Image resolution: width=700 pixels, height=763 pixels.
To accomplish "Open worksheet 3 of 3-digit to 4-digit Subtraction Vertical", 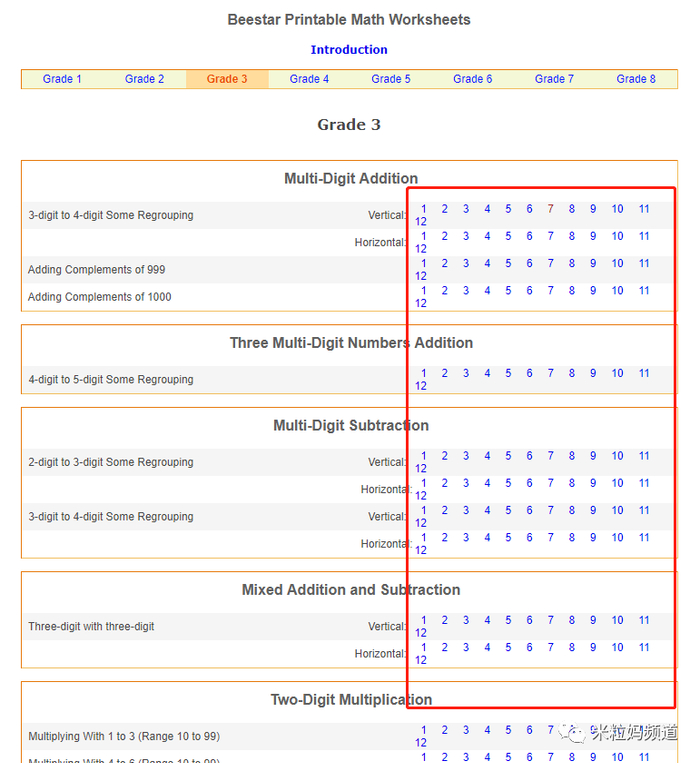I will pos(466,510).
